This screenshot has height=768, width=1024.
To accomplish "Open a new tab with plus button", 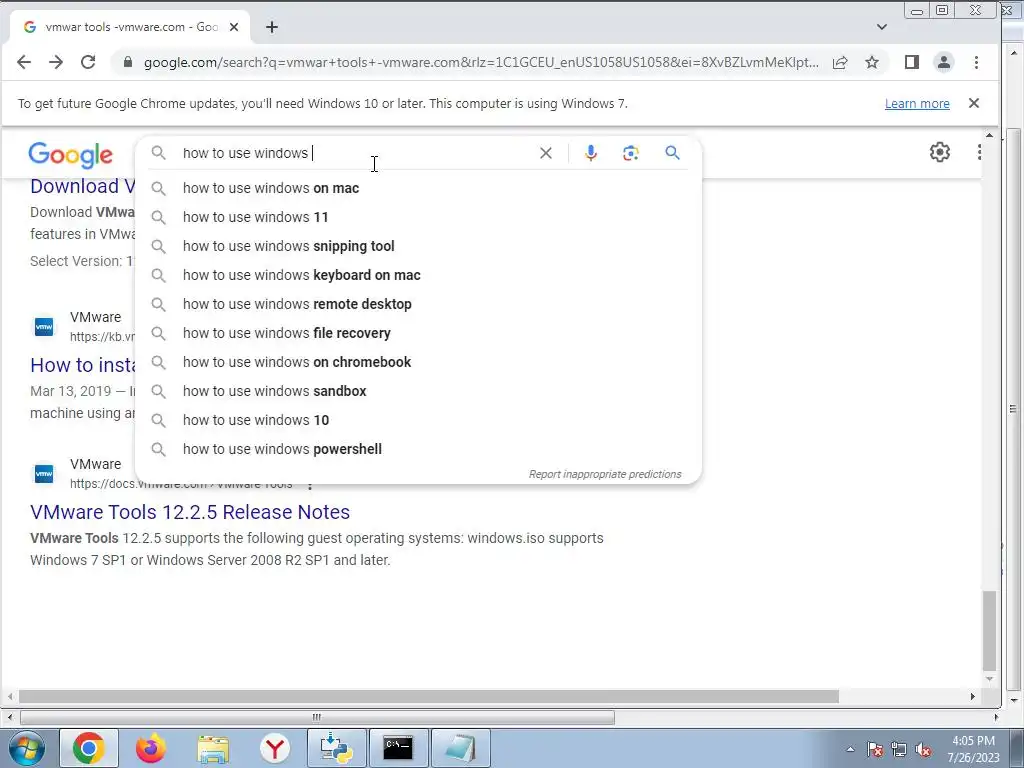I will click(x=272, y=27).
